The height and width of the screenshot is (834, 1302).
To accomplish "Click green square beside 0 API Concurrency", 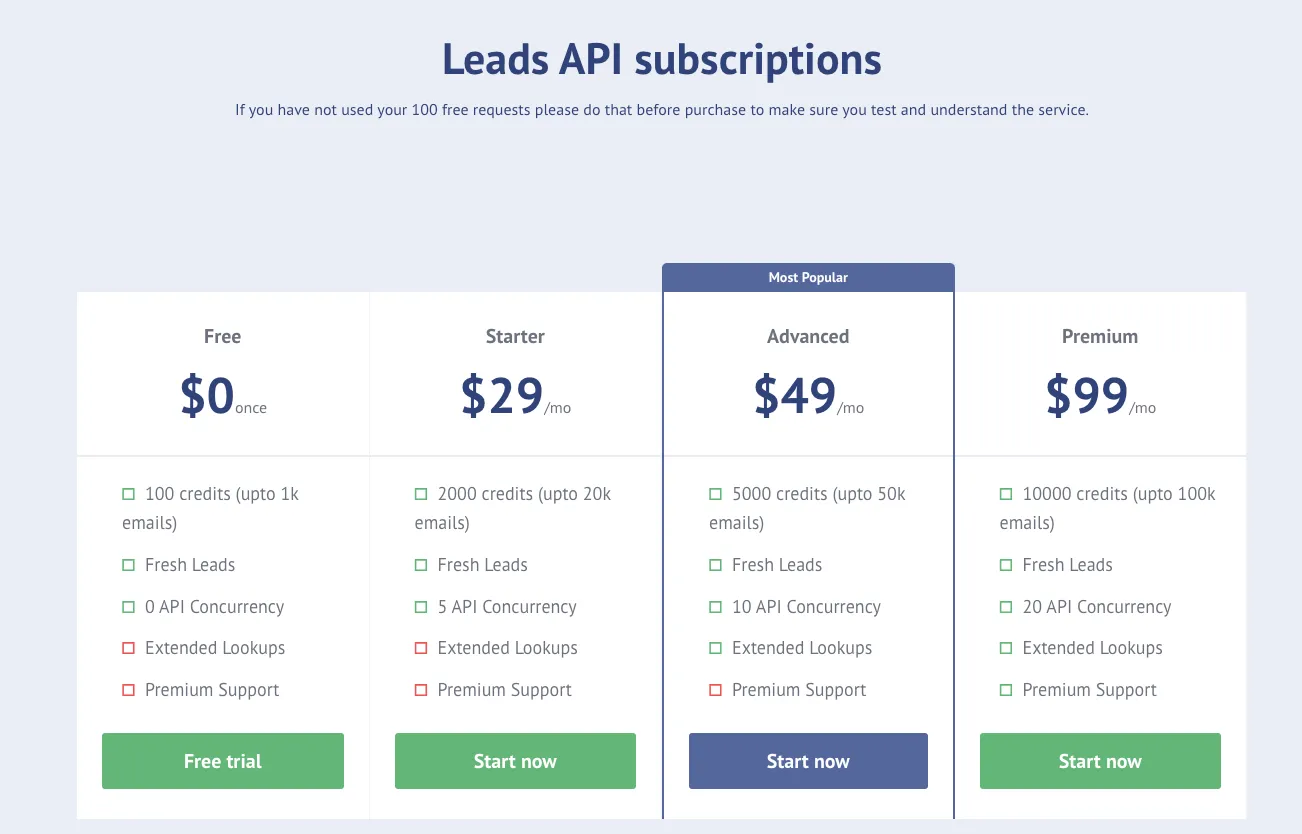I will (x=128, y=607).
